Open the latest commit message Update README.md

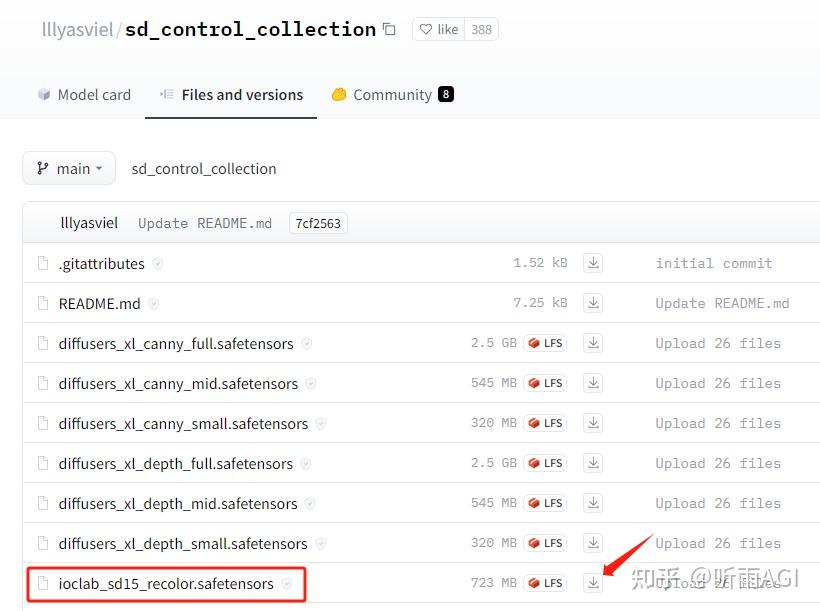pos(205,223)
